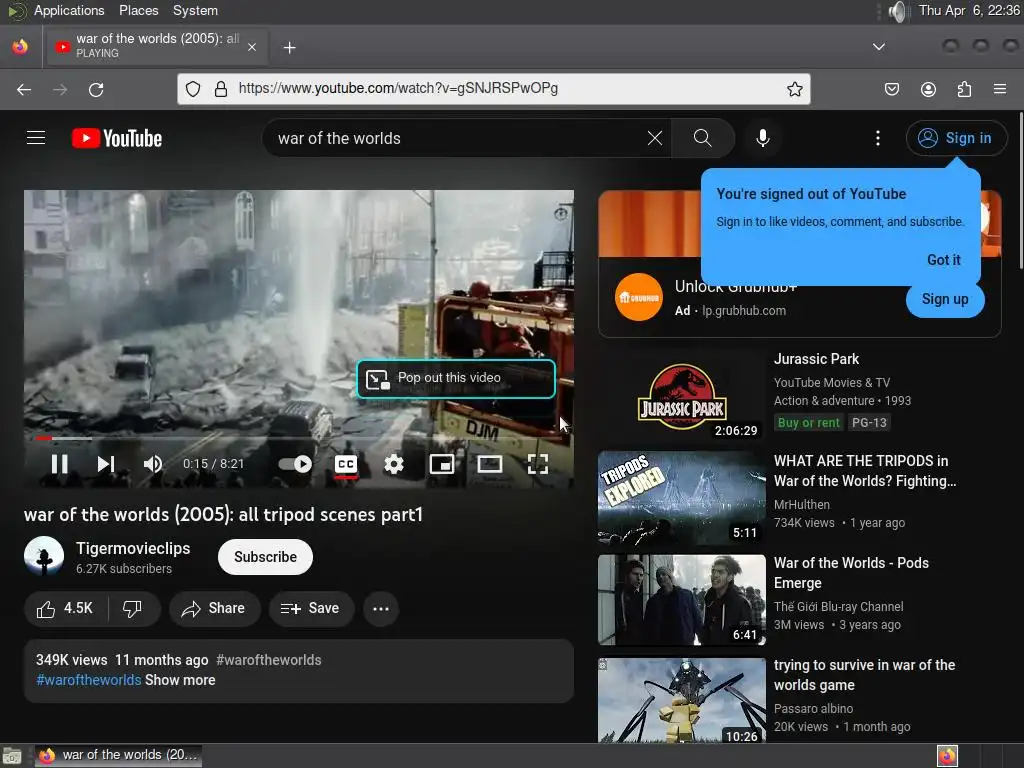
Task: Open YouTube guide hamburger menu
Action: [x=36, y=138]
